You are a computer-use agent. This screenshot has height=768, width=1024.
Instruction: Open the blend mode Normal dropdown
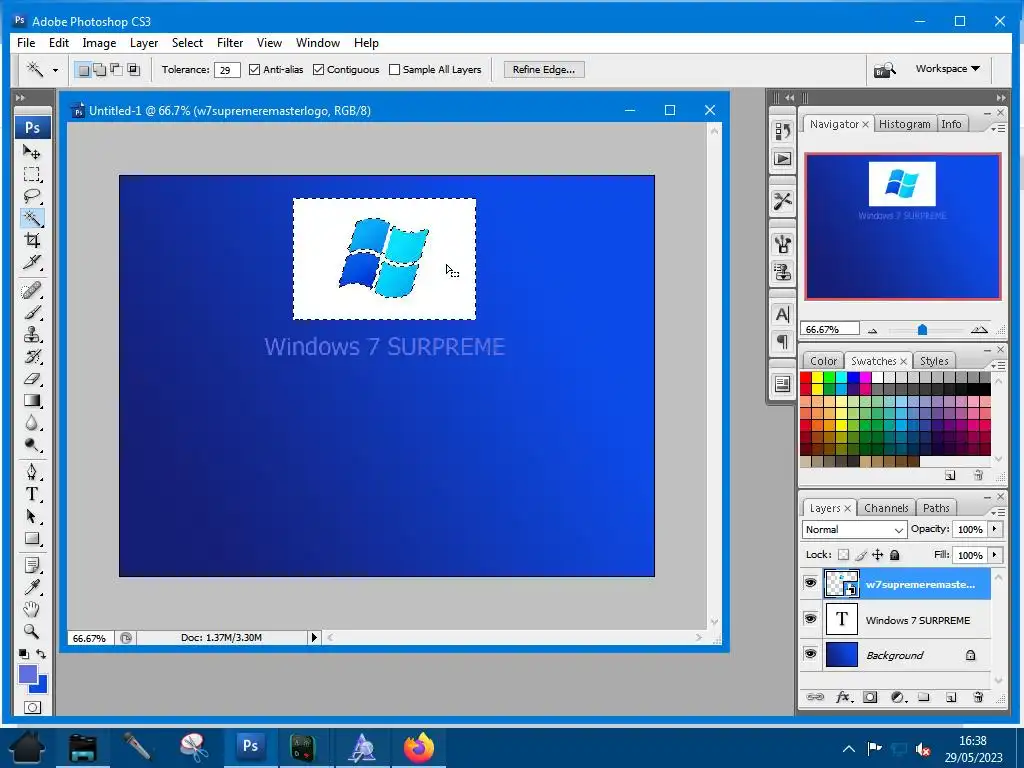(x=854, y=530)
